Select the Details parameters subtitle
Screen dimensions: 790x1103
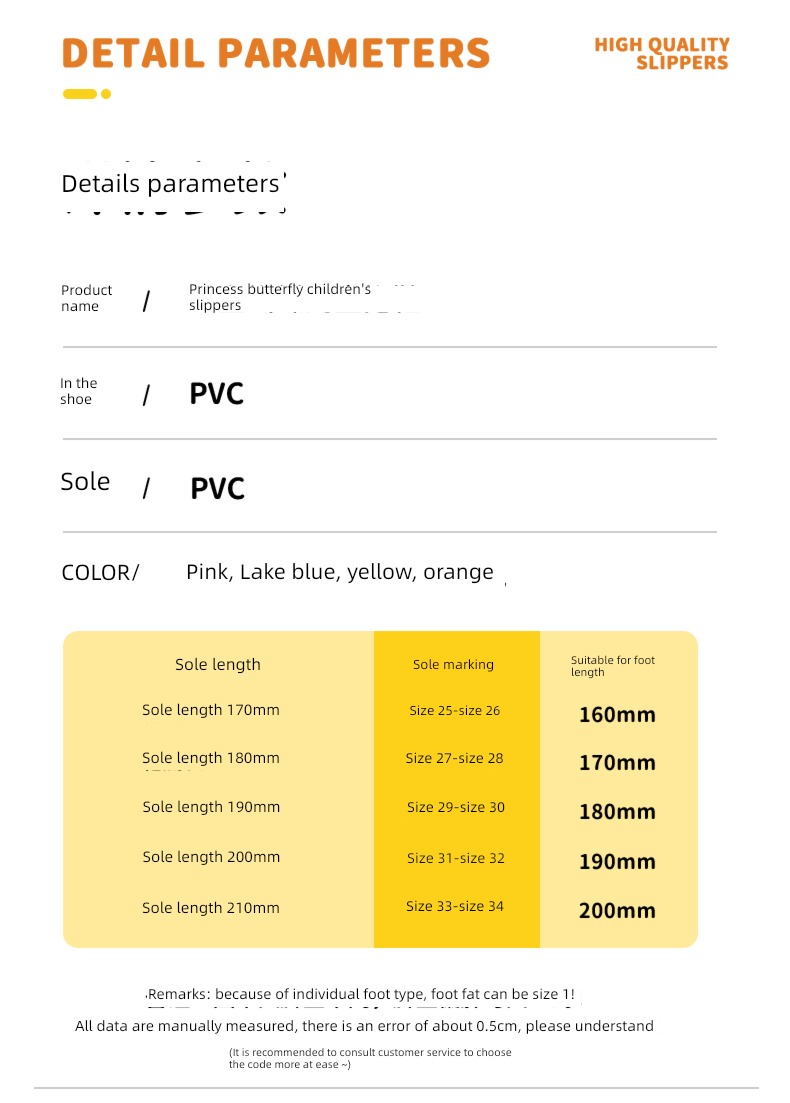(173, 184)
